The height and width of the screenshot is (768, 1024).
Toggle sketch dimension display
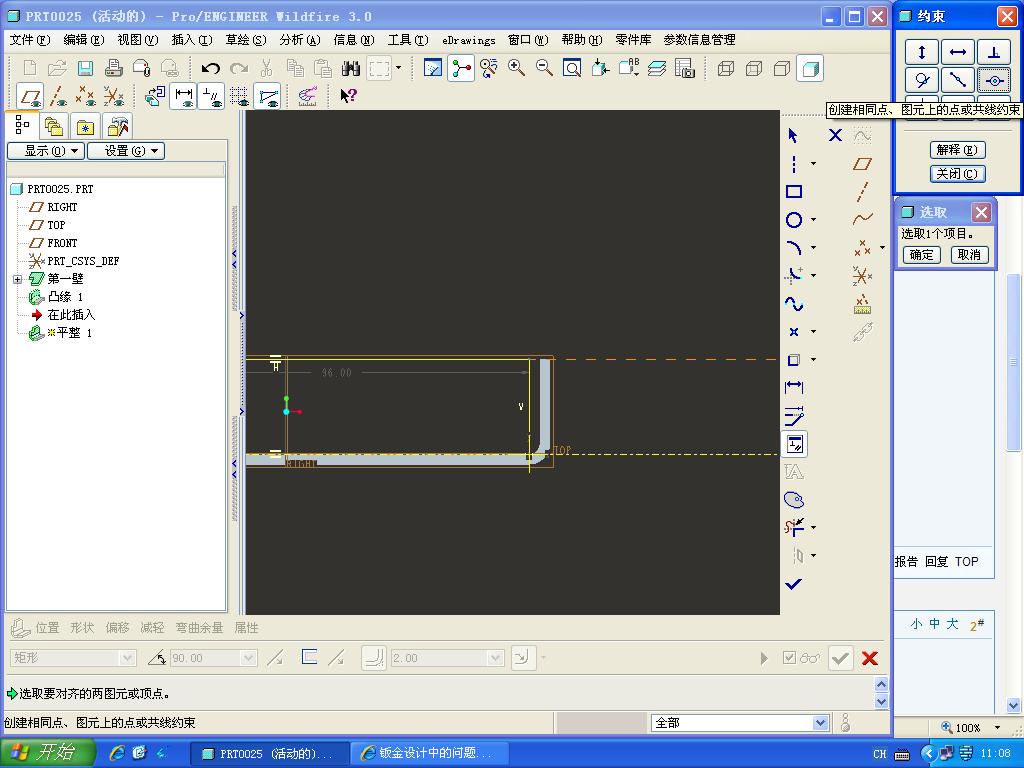pos(183,96)
